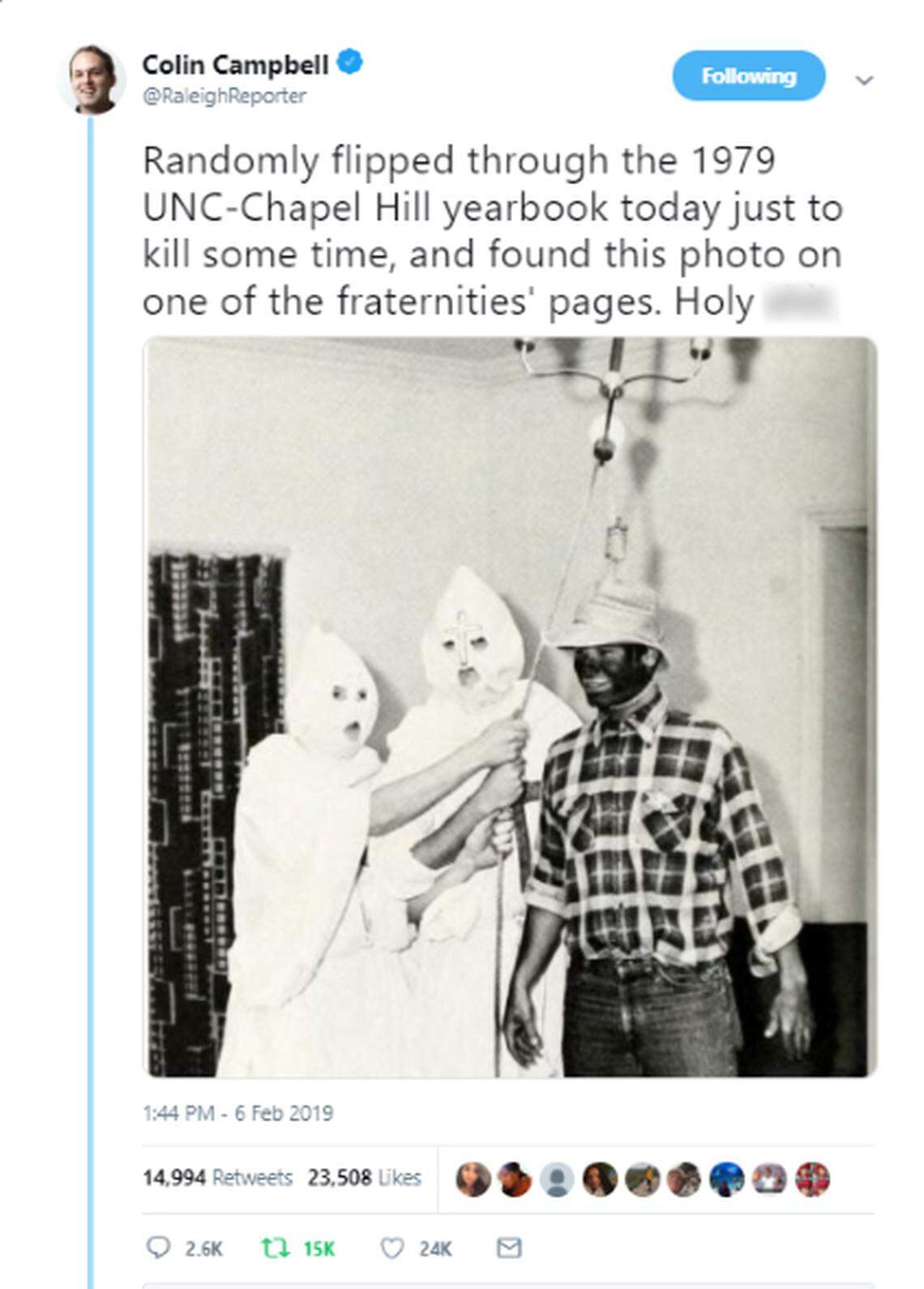Open the 23,508 Likes list
Screen dimensions: 924x1289
[364, 1177]
